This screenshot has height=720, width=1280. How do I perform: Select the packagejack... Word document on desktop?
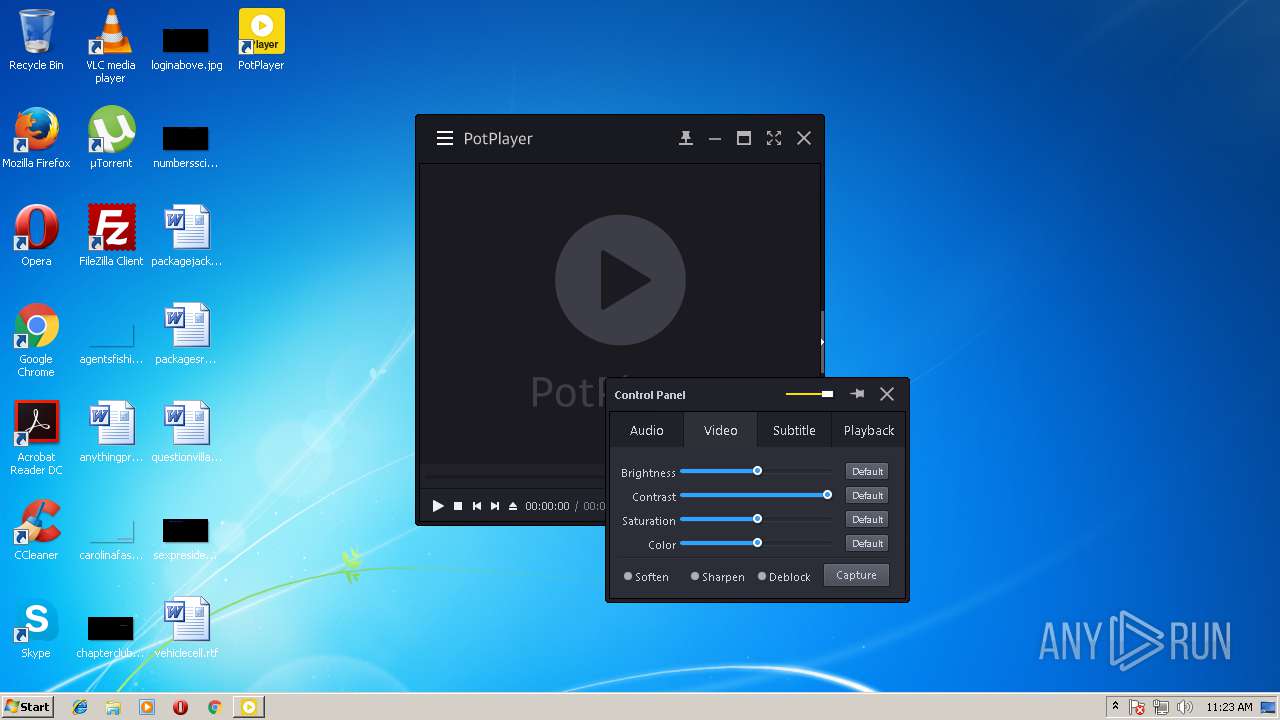tap(186, 236)
